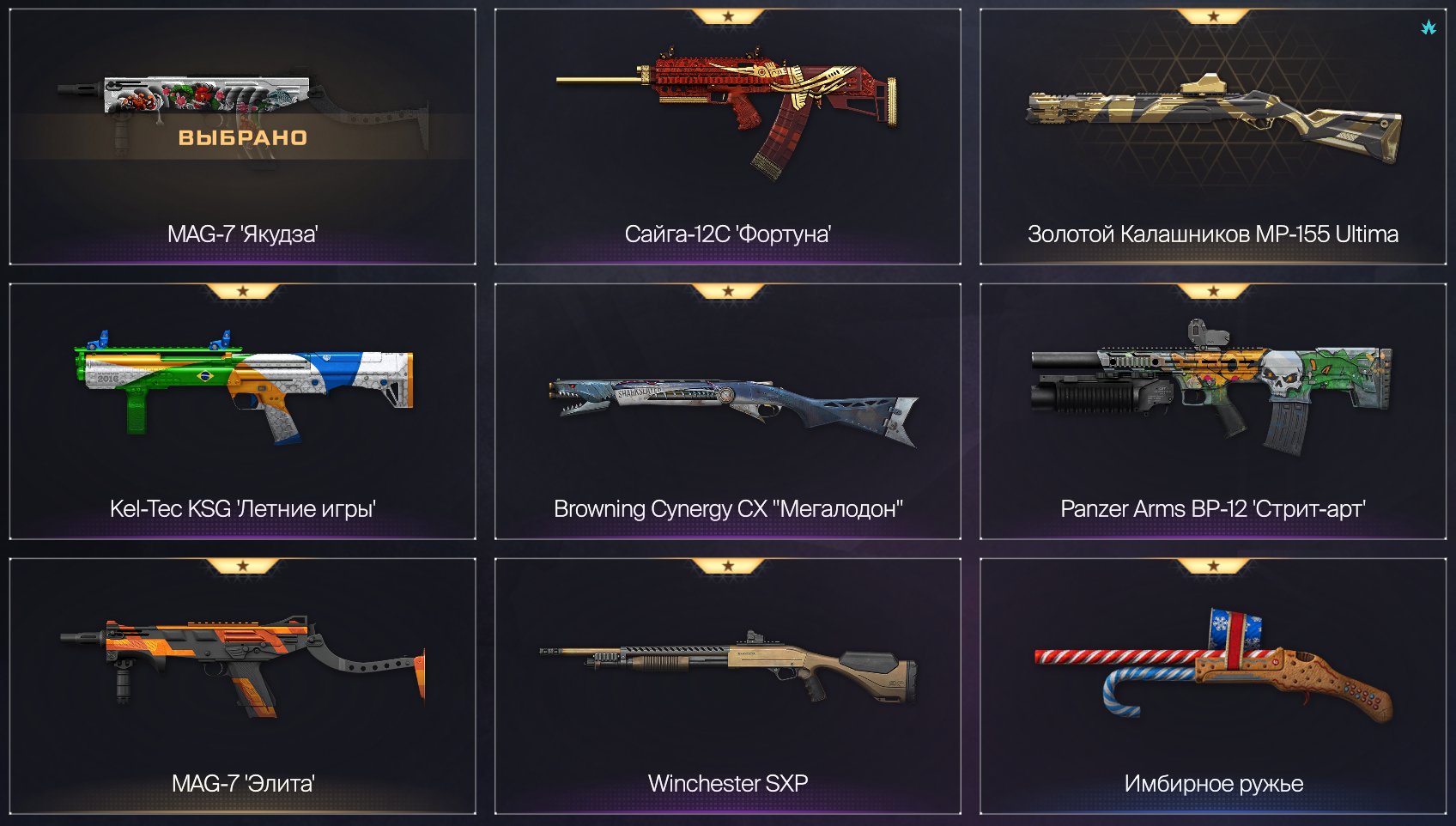
Task: Click the star badge on MAG-7 'Элита' card
Action: click(243, 566)
